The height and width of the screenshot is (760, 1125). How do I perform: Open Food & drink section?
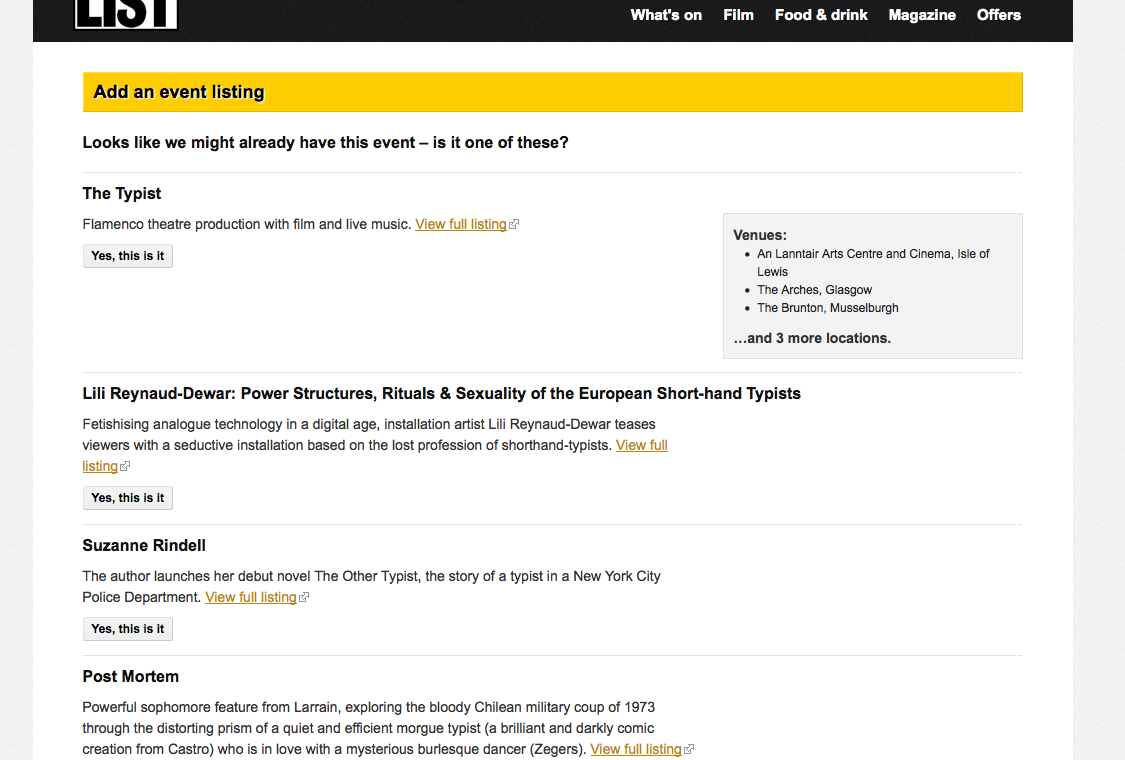(x=821, y=15)
